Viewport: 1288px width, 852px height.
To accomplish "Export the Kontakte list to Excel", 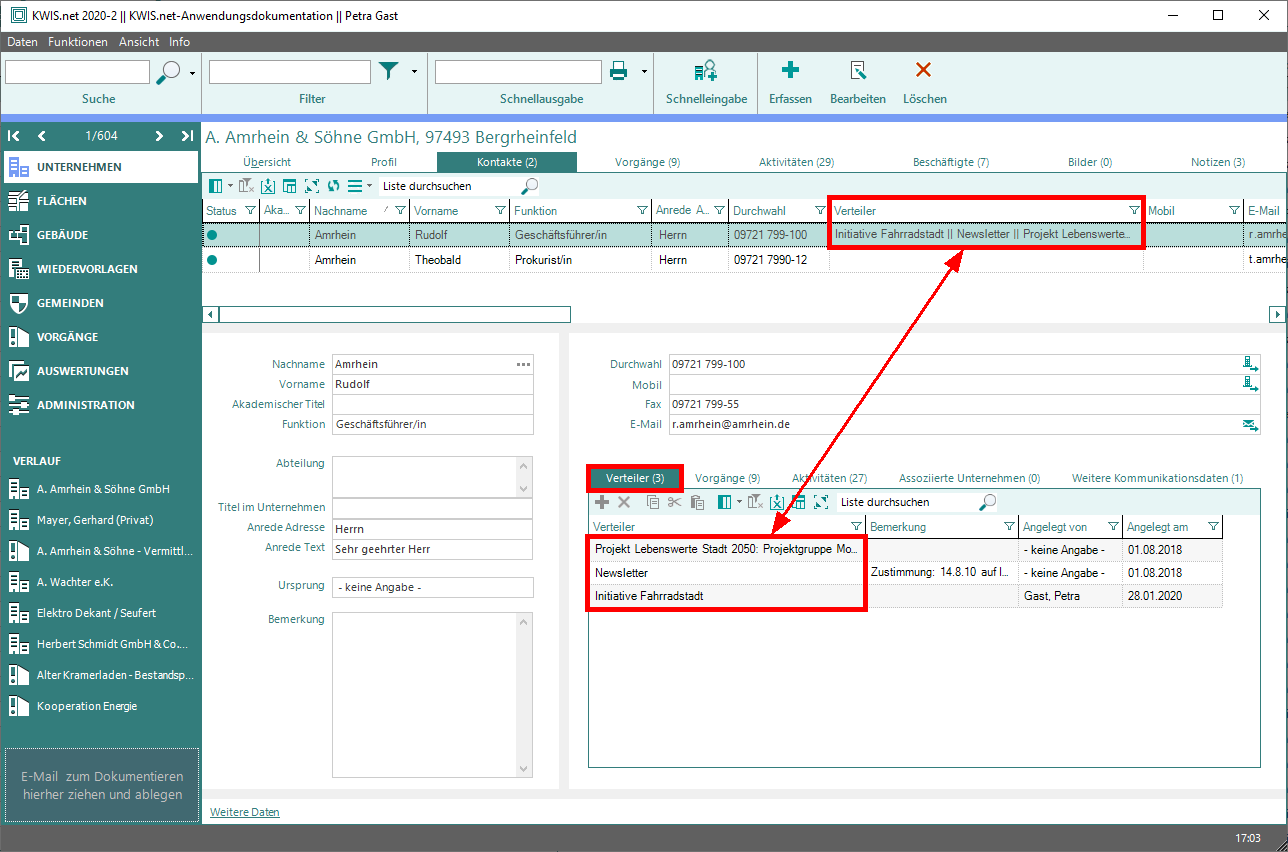I will (268, 186).
